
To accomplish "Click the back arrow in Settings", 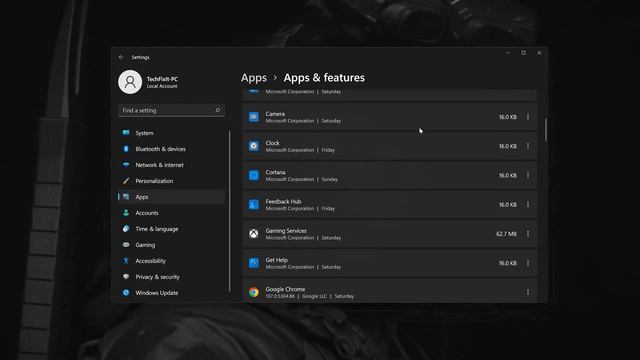I will point(121,57).
